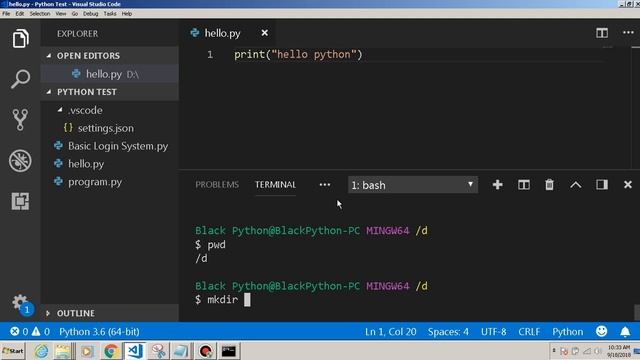Image resolution: width=640 pixels, height=360 pixels.
Task: Open the Debug view in activity bar
Action: pos(20,160)
